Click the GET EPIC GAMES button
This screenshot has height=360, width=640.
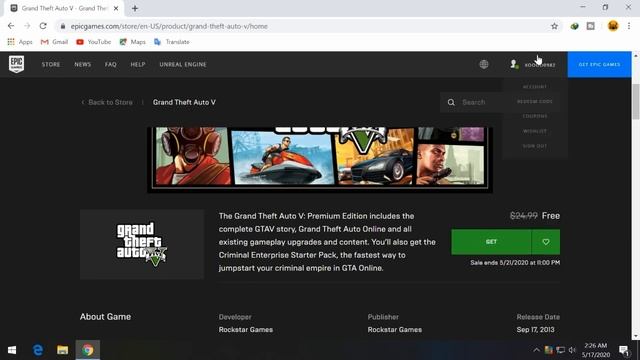tap(599, 64)
